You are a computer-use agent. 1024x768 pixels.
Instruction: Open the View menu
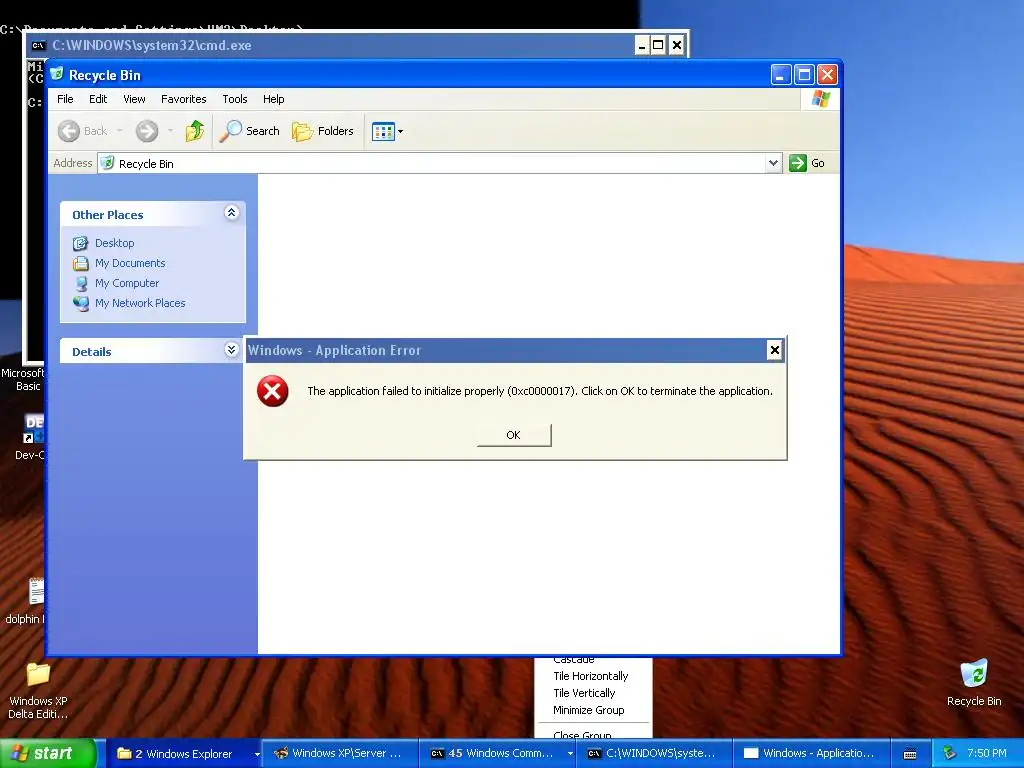click(x=134, y=99)
